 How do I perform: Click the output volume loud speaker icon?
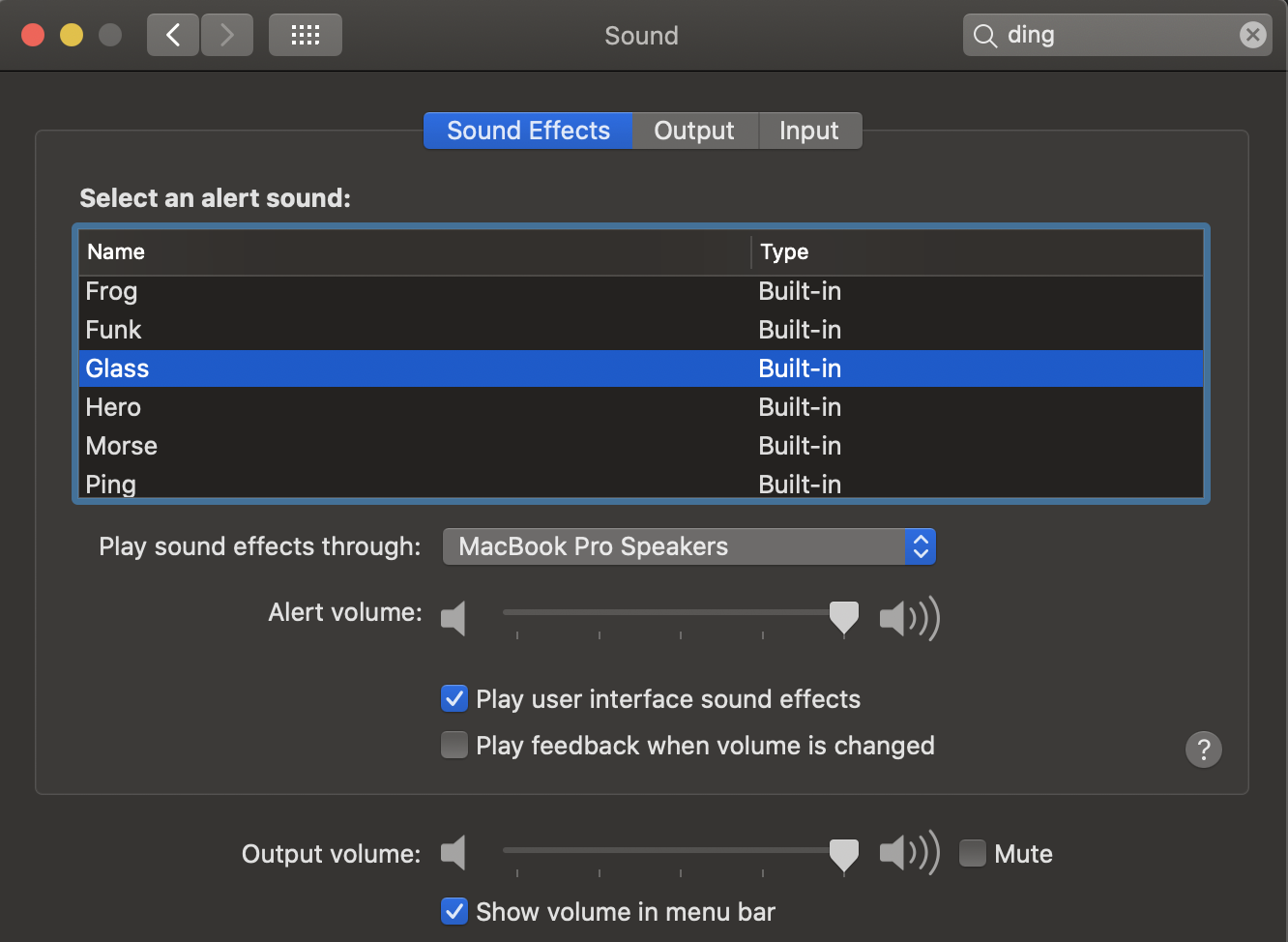pyautogui.click(x=909, y=853)
